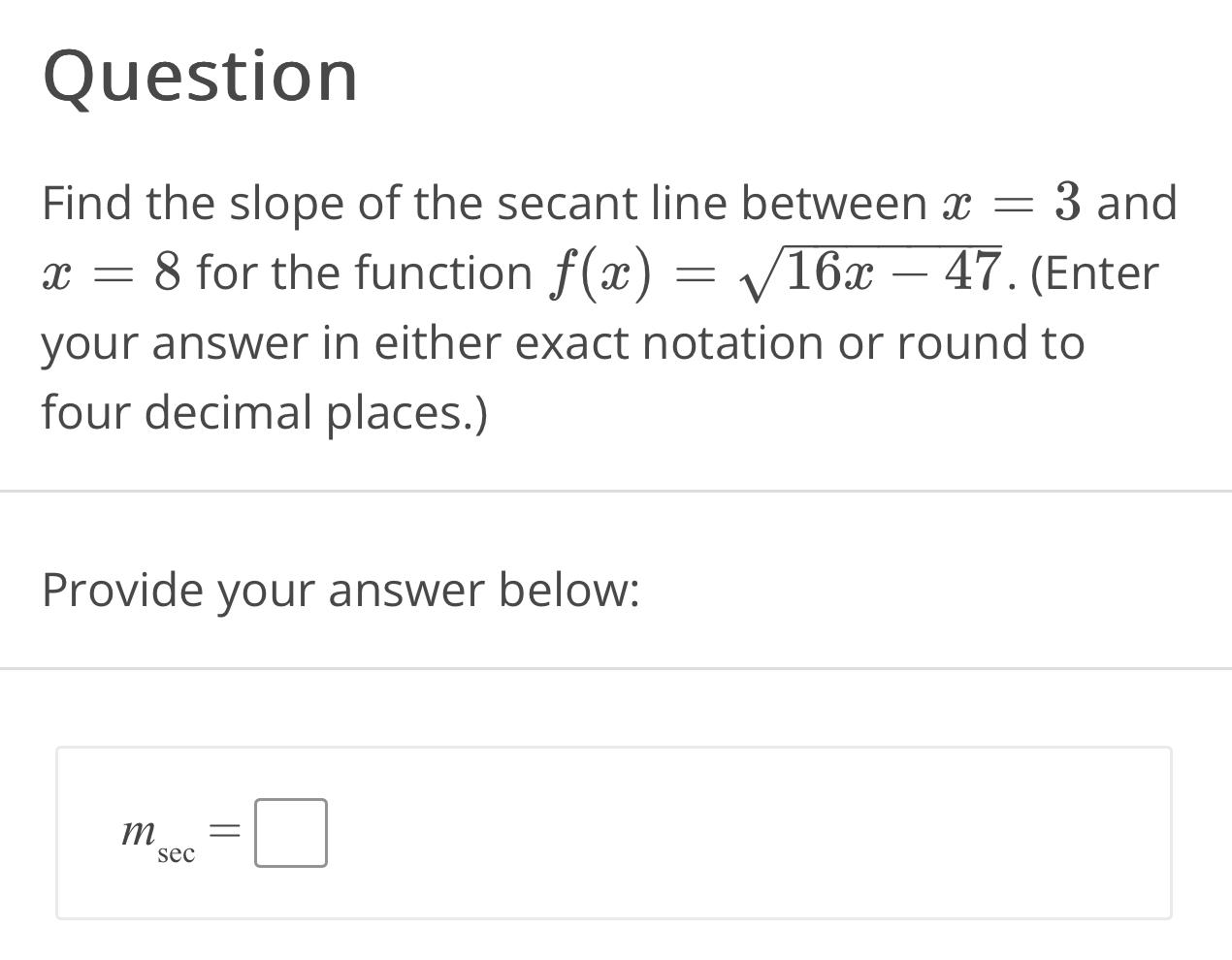The width and height of the screenshot is (1232, 960).
Task: Click the equals sign beside m sec
Action: [x=223, y=829]
